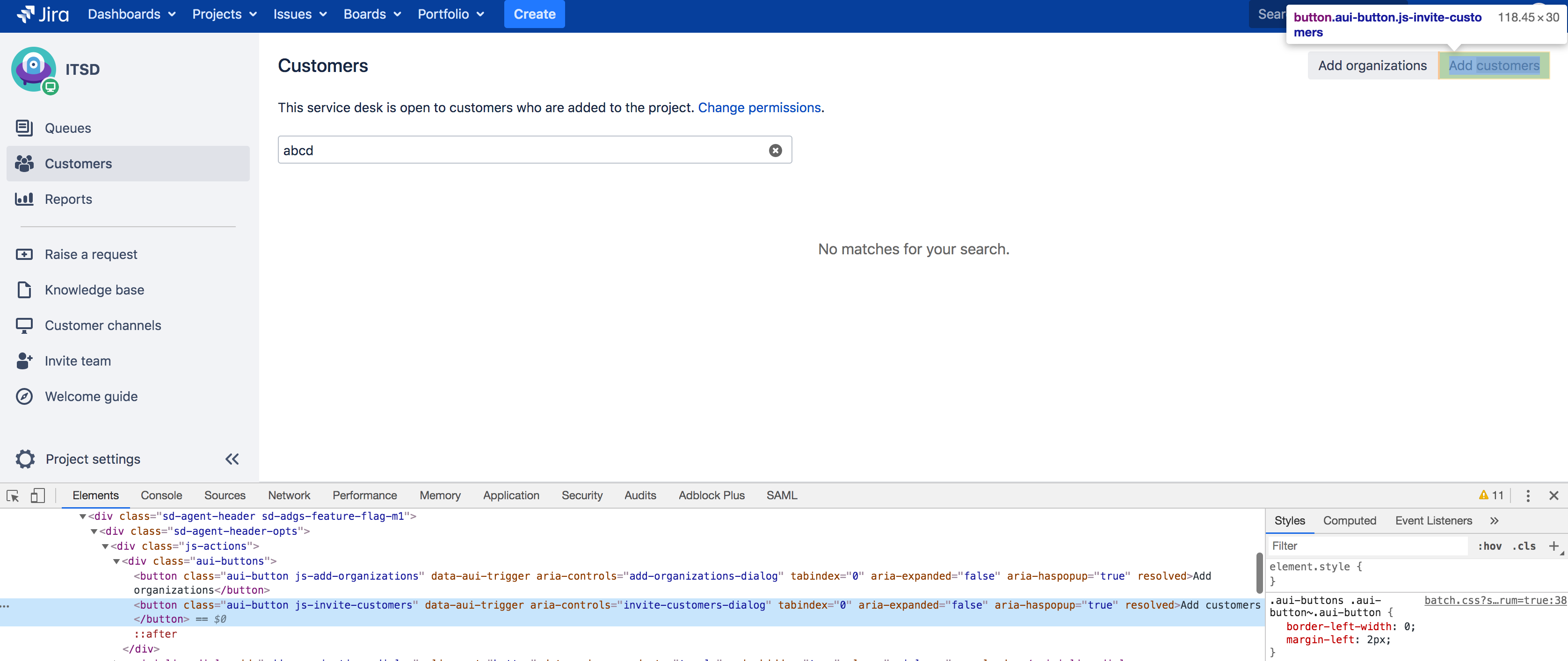Follow the Change permissions link
Image resolution: width=1568 pixels, height=661 pixels.
click(759, 108)
